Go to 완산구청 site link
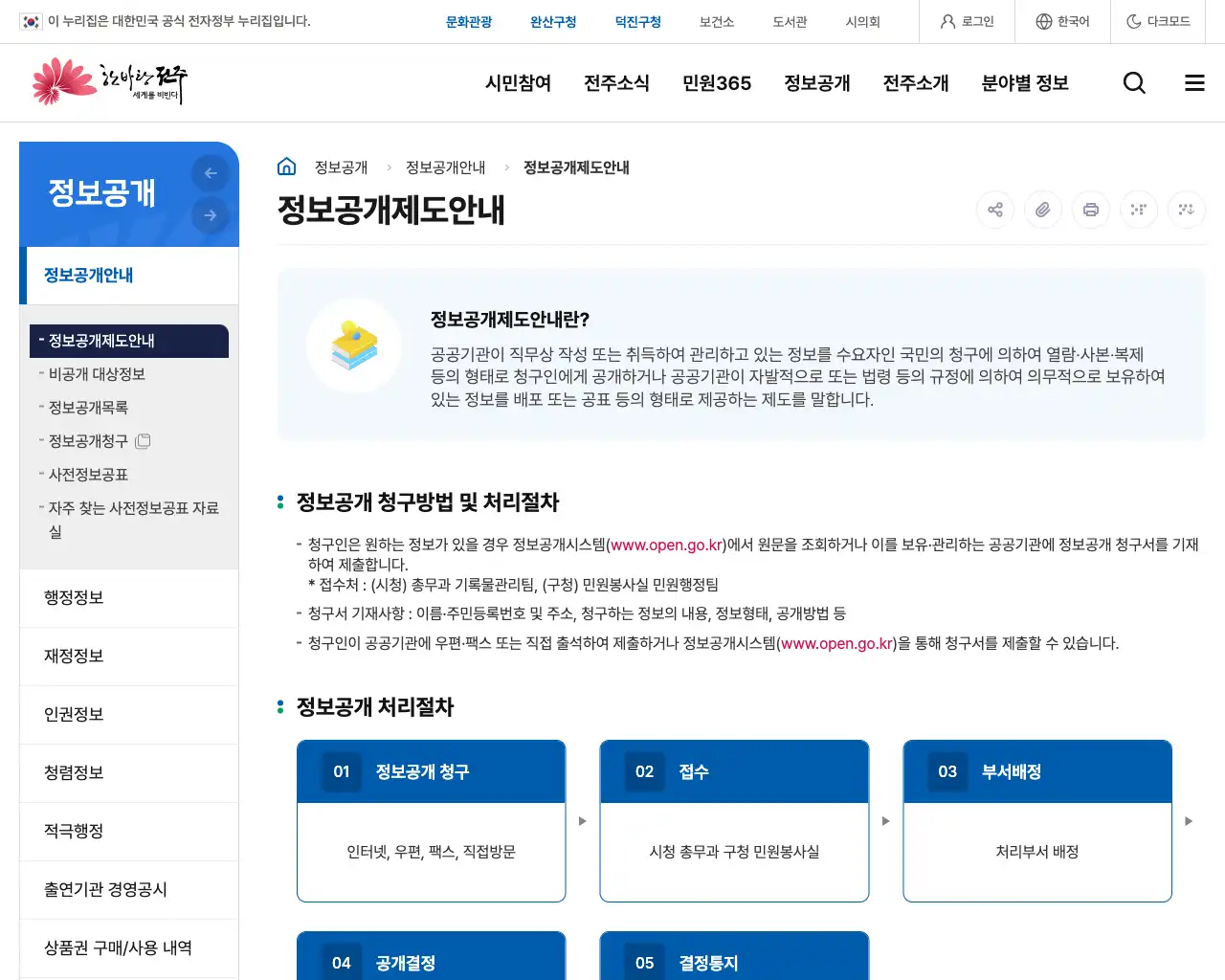Image resolution: width=1225 pixels, height=980 pixels. tap(553, 21)
